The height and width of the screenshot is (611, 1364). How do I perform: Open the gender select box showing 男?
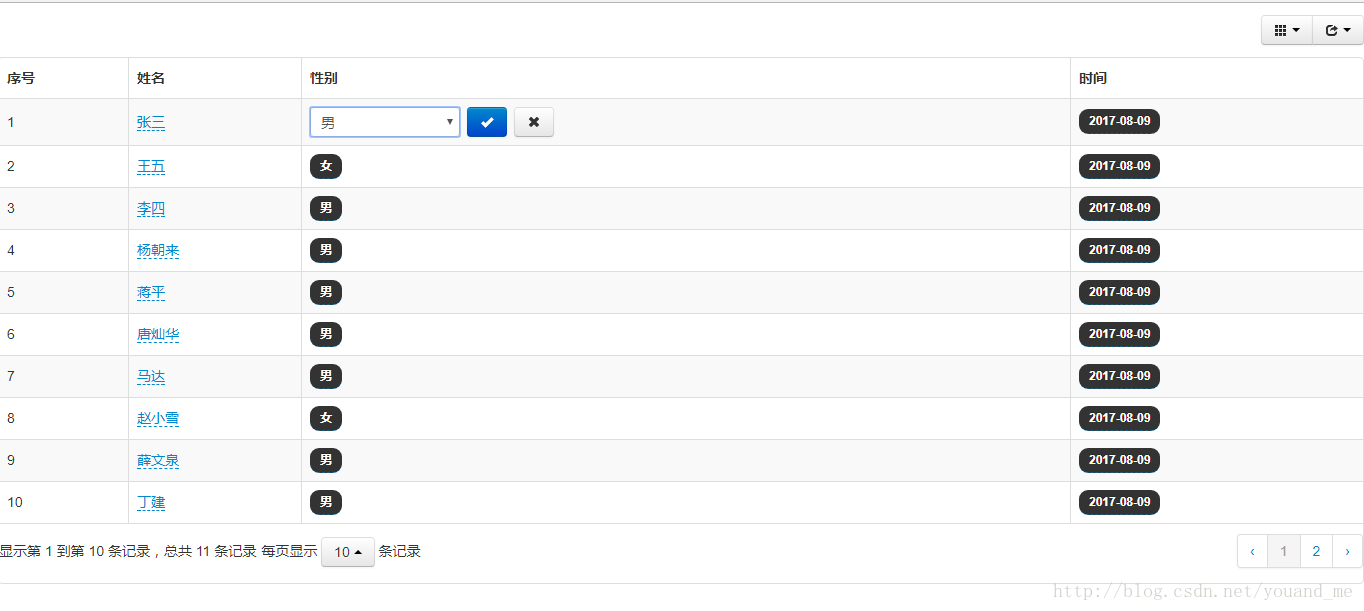[x=385, y=122]
